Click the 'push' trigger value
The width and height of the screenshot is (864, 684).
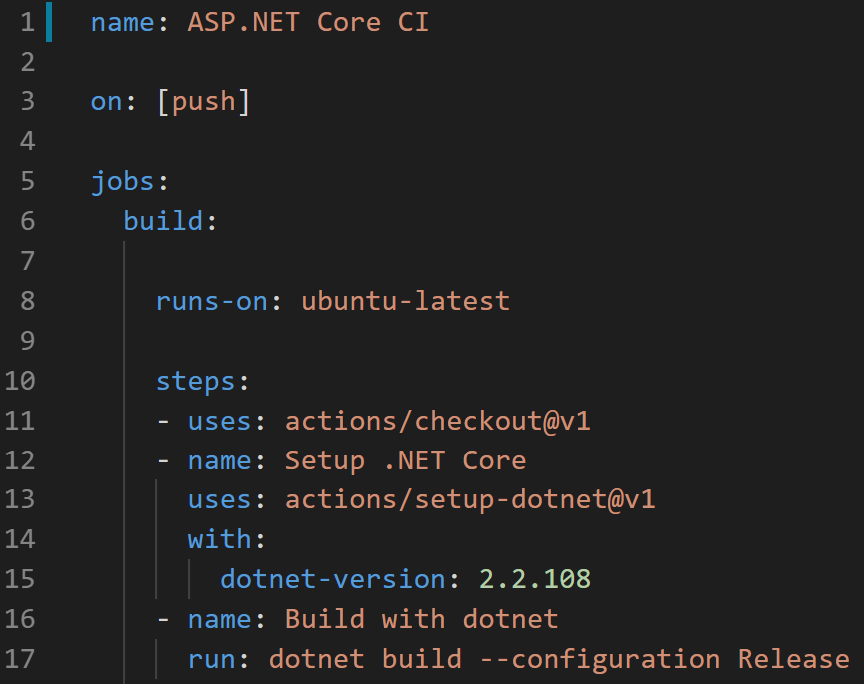204,103
